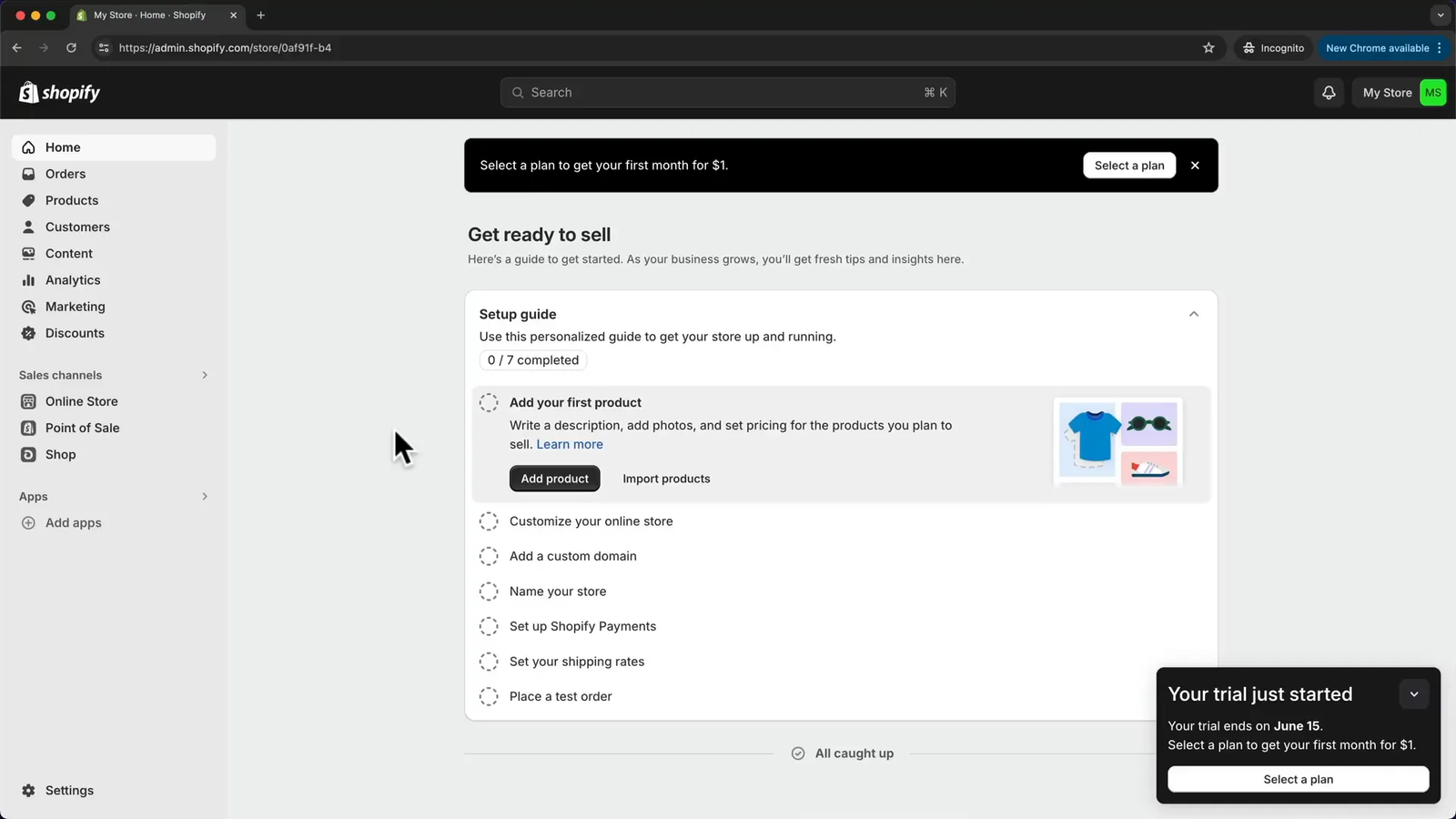Click the search magnifier icon

click(x=518, y=93)
